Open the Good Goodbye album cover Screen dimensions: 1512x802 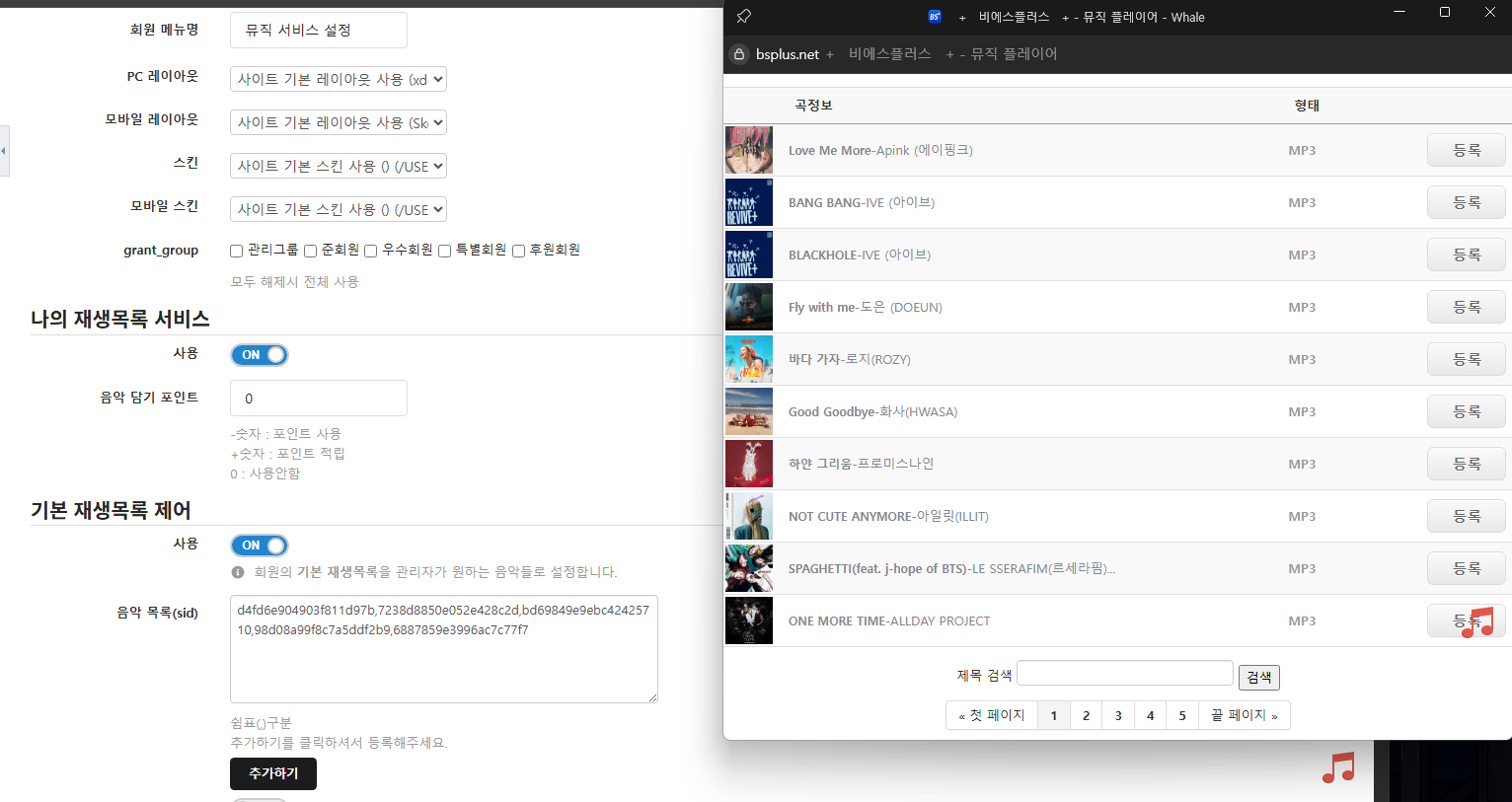[749, 411]
